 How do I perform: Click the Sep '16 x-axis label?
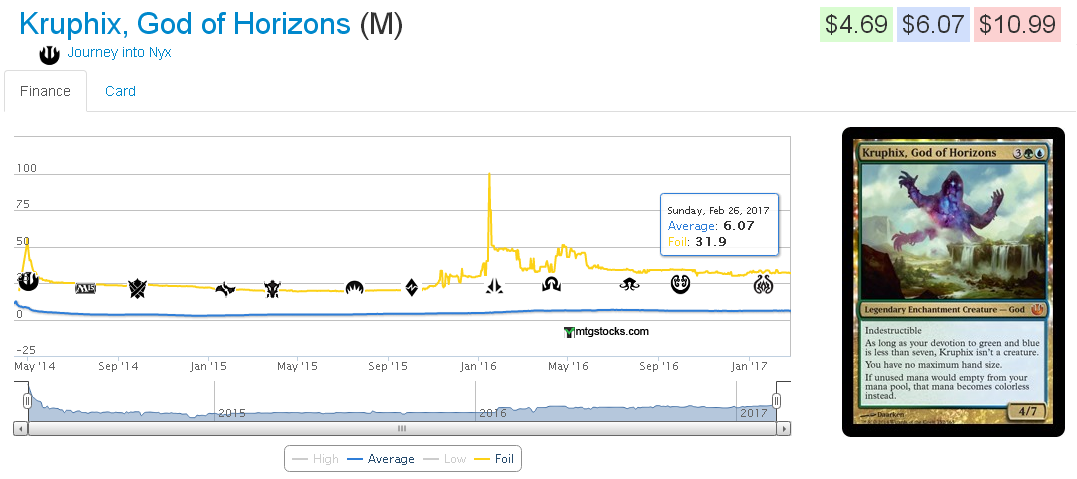pos(658,366)
